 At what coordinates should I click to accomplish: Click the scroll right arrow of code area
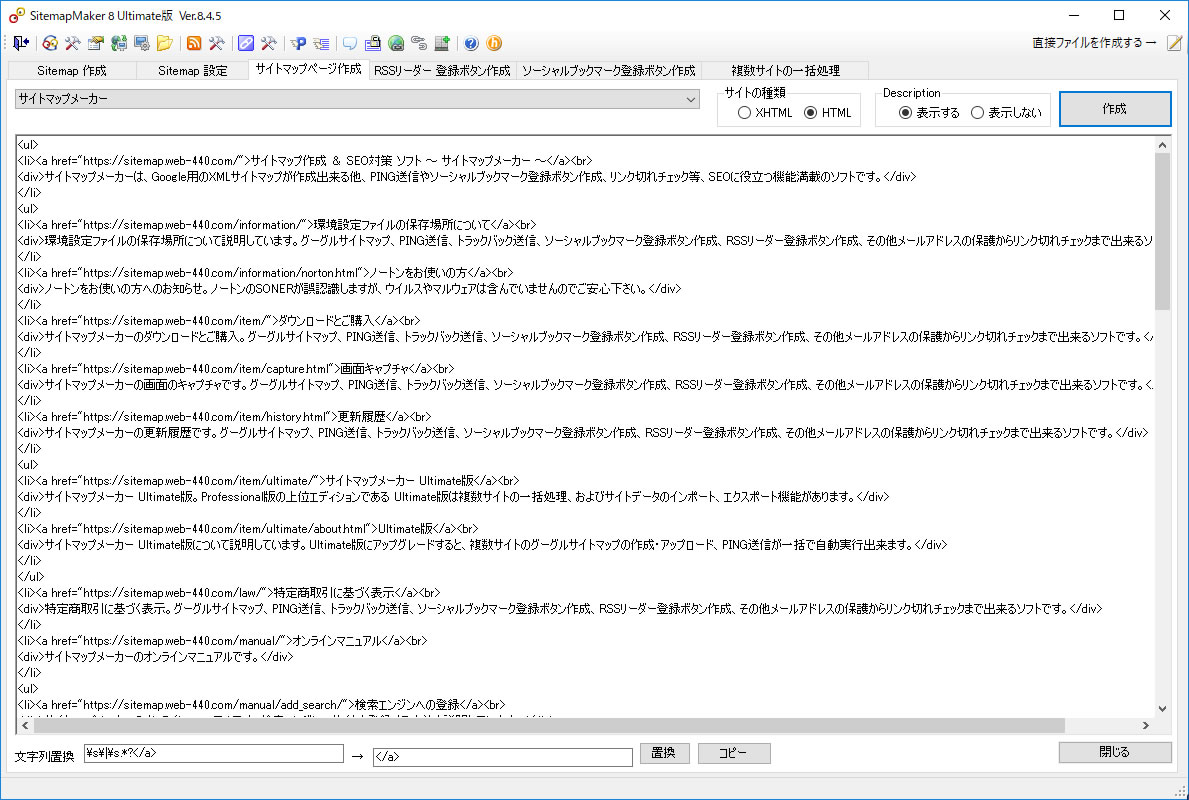1146,726
